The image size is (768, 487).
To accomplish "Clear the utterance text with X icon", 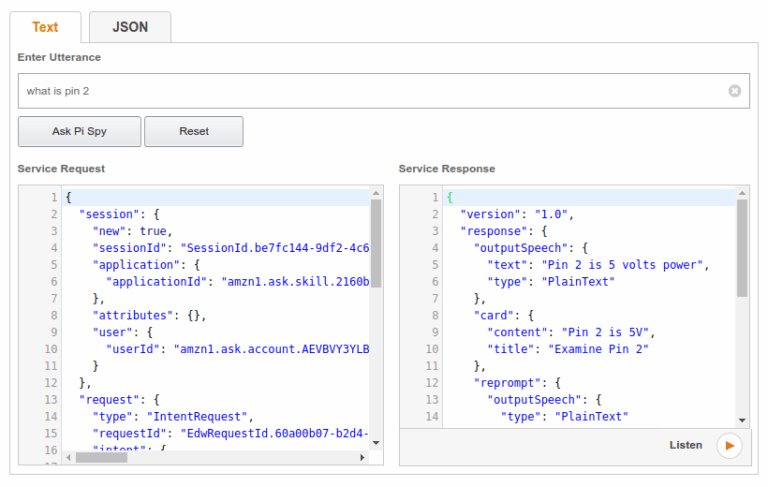I will 734,91.
